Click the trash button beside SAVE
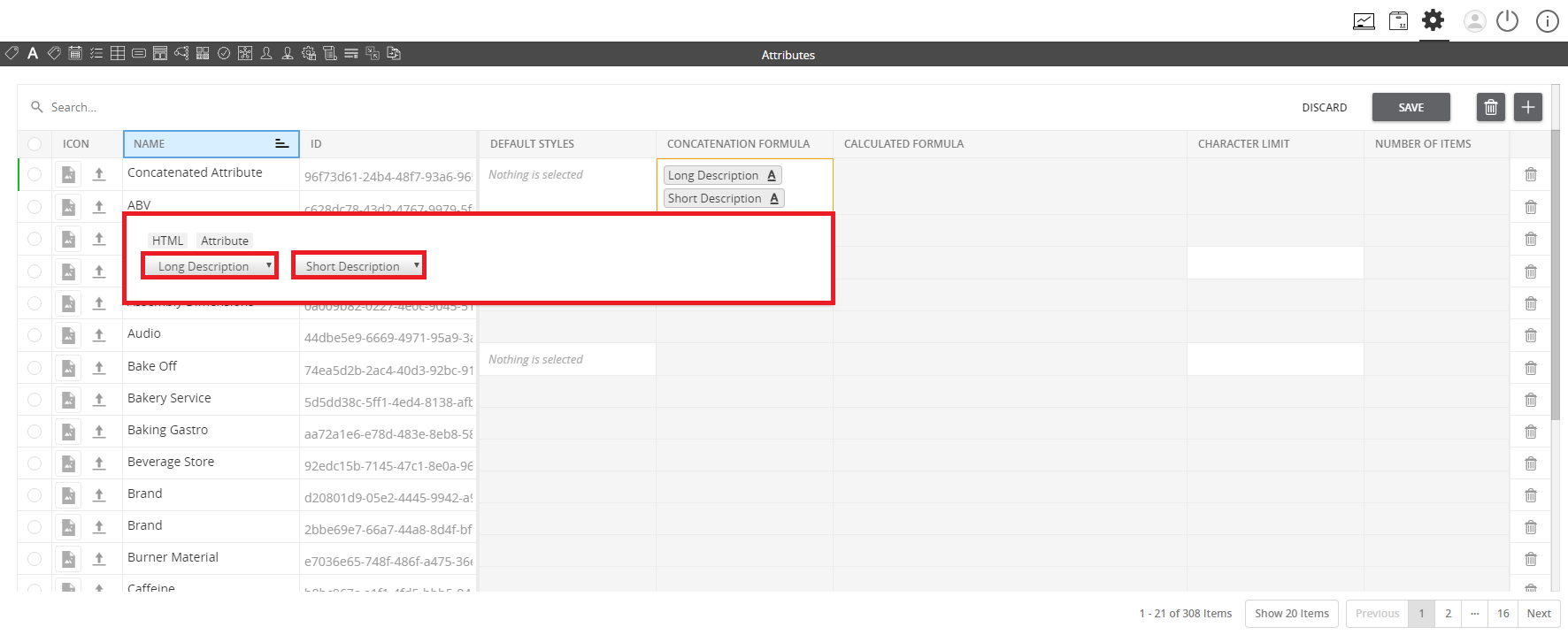The height and width of the screenshot is (635, 1568). [1491, 107]
